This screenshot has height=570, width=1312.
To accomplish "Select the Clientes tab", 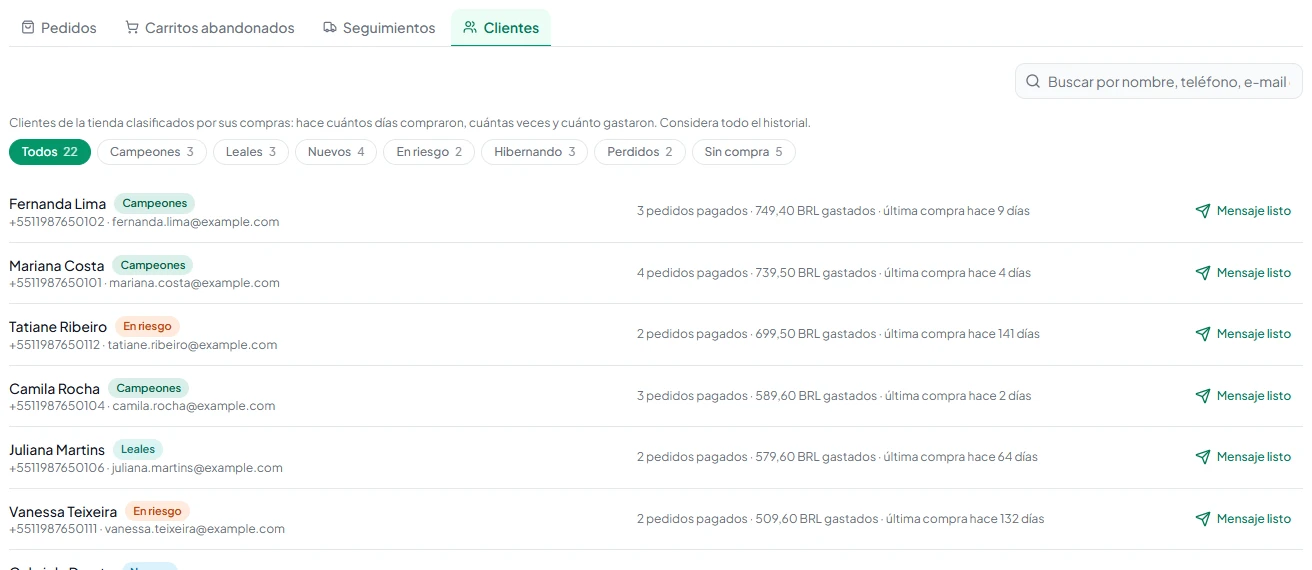I will coord(501,28).
